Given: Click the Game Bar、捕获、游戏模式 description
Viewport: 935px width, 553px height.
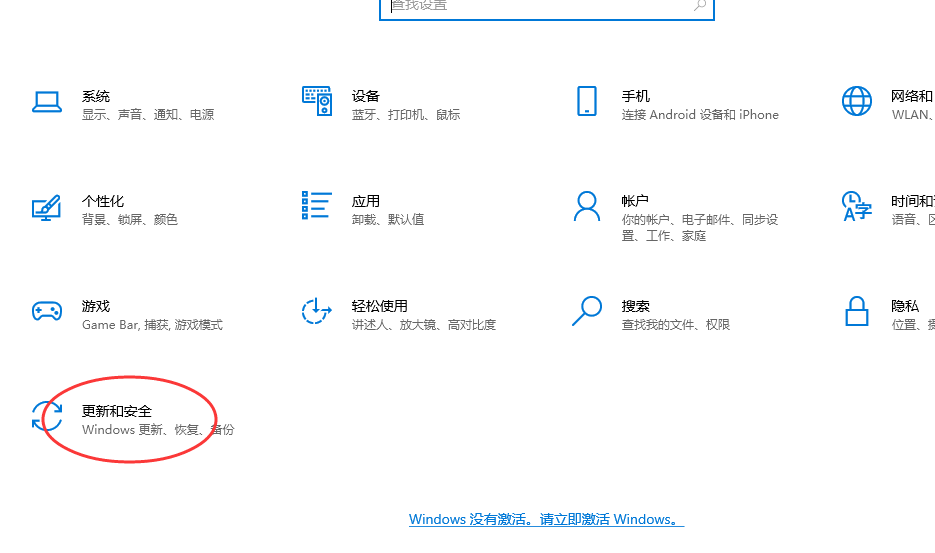Looking at the screenshot, I should 152,325.
